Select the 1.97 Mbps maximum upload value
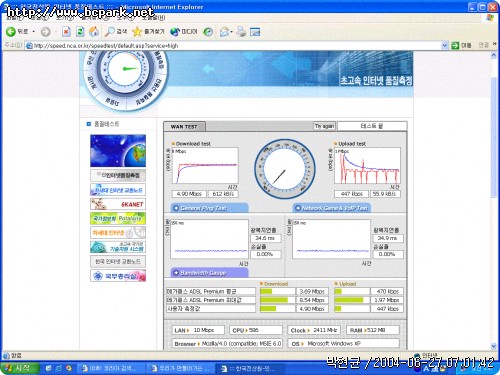The width and height of the screenshot is (500, 375). pos(387,300)
